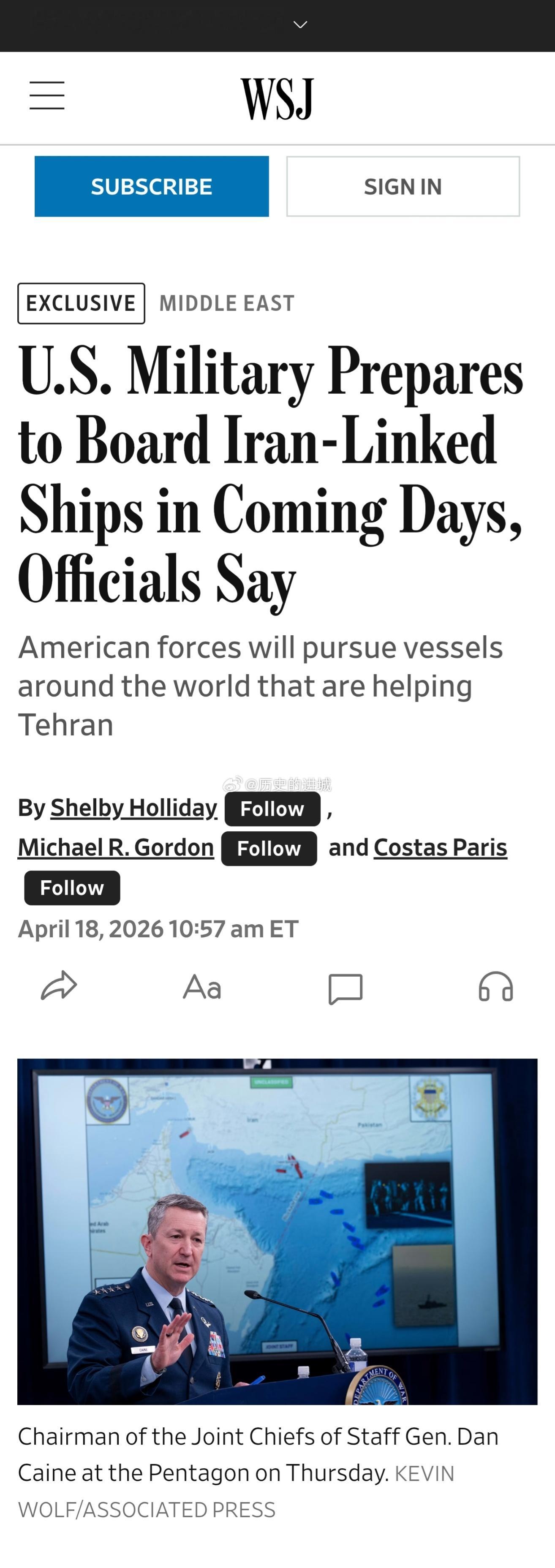Open the hamburger navigation menu
This screenshot has height=1568, width=555.
coord(47,95)
